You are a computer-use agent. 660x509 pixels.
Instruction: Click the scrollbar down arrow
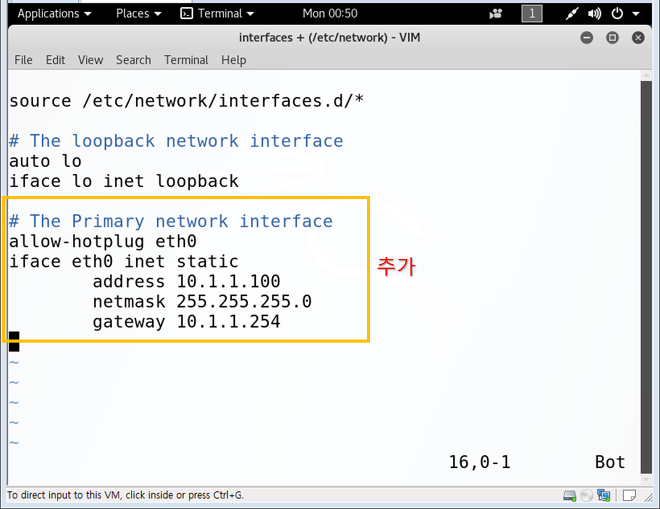(646, 480)
